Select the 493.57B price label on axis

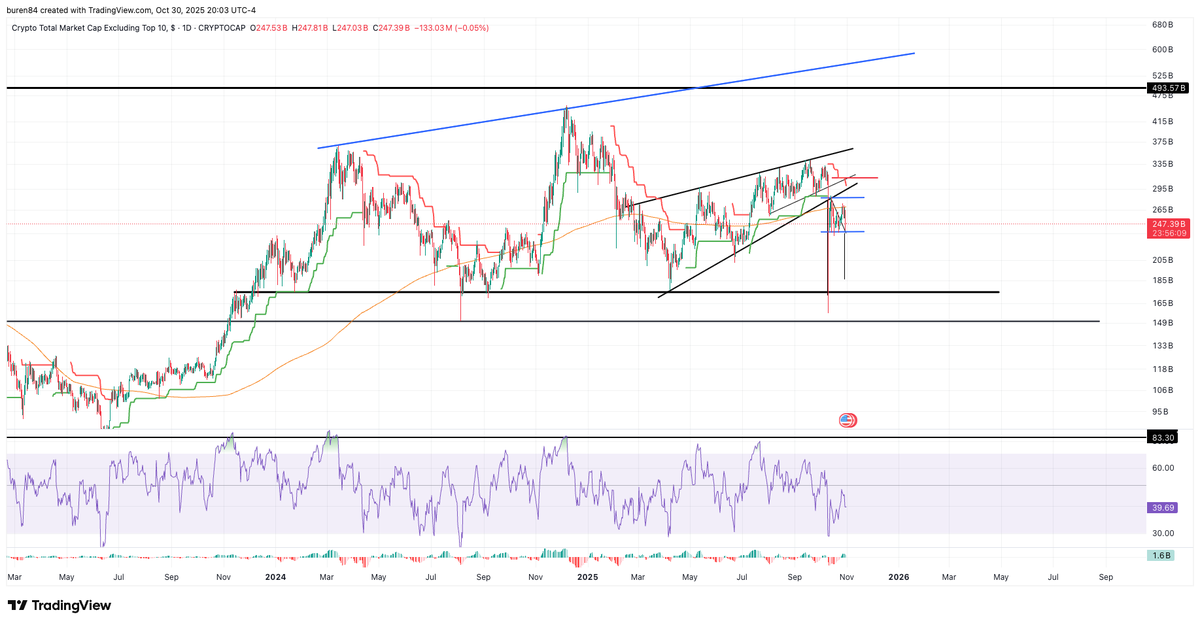pyautogui.click(x=1168, y=88)
